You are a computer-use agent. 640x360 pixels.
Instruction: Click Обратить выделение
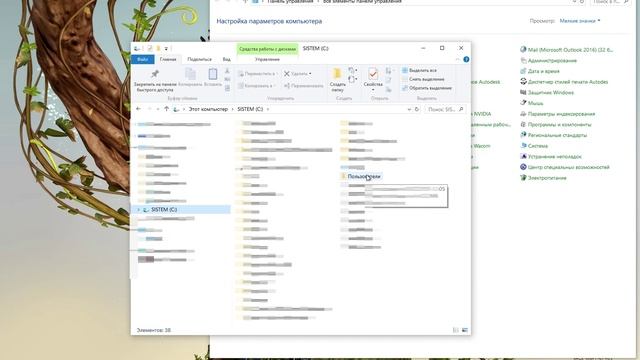[427, 88]
